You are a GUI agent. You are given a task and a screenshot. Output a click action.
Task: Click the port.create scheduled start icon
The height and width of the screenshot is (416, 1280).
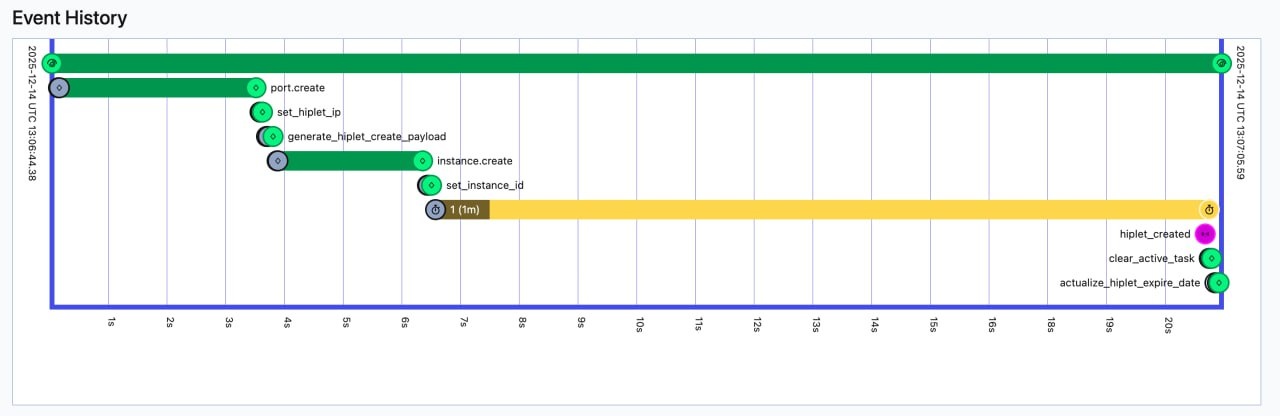click(x=59, y=88)
